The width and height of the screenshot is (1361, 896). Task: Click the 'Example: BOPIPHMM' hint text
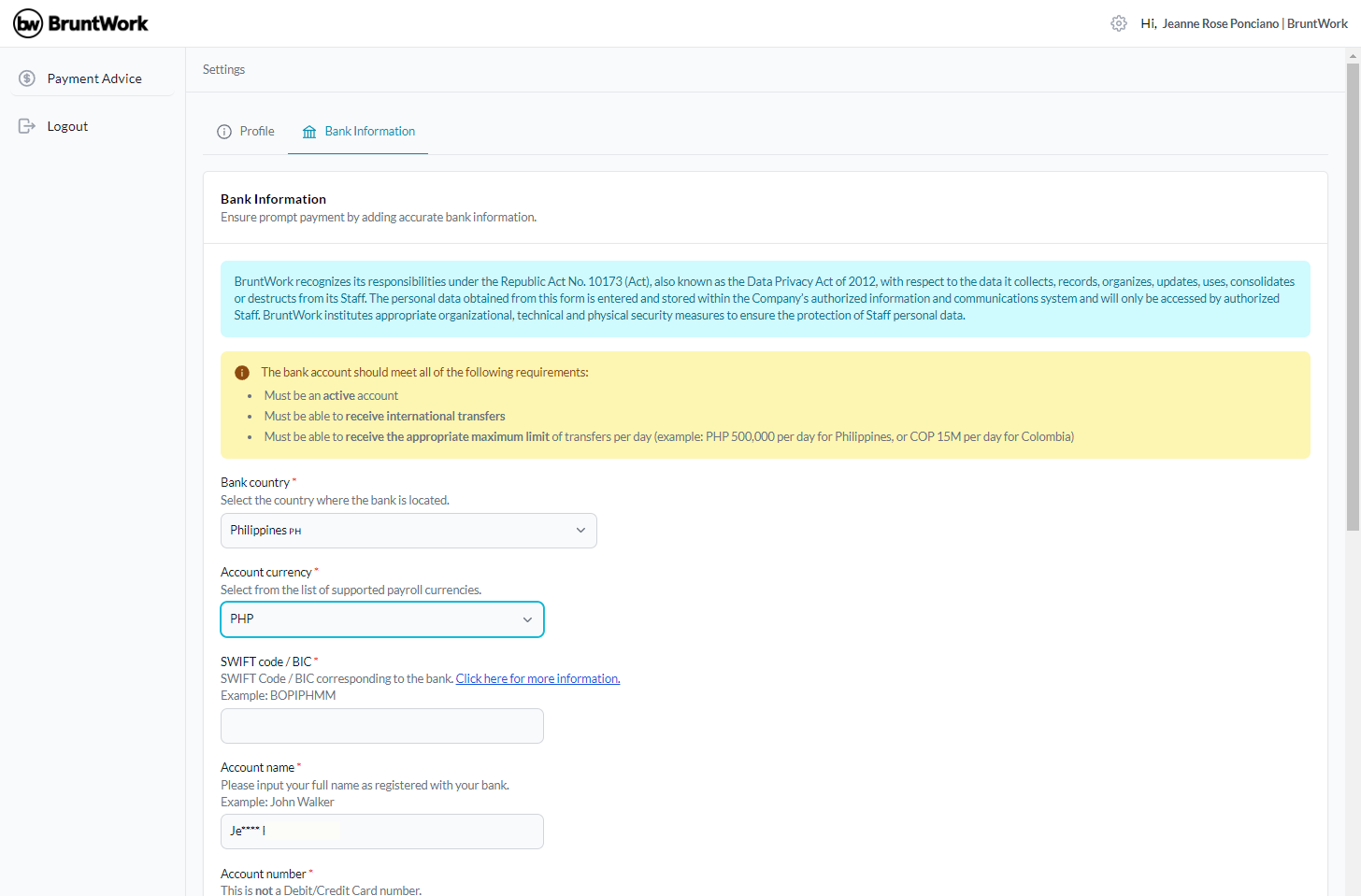(x=278, y=696)
